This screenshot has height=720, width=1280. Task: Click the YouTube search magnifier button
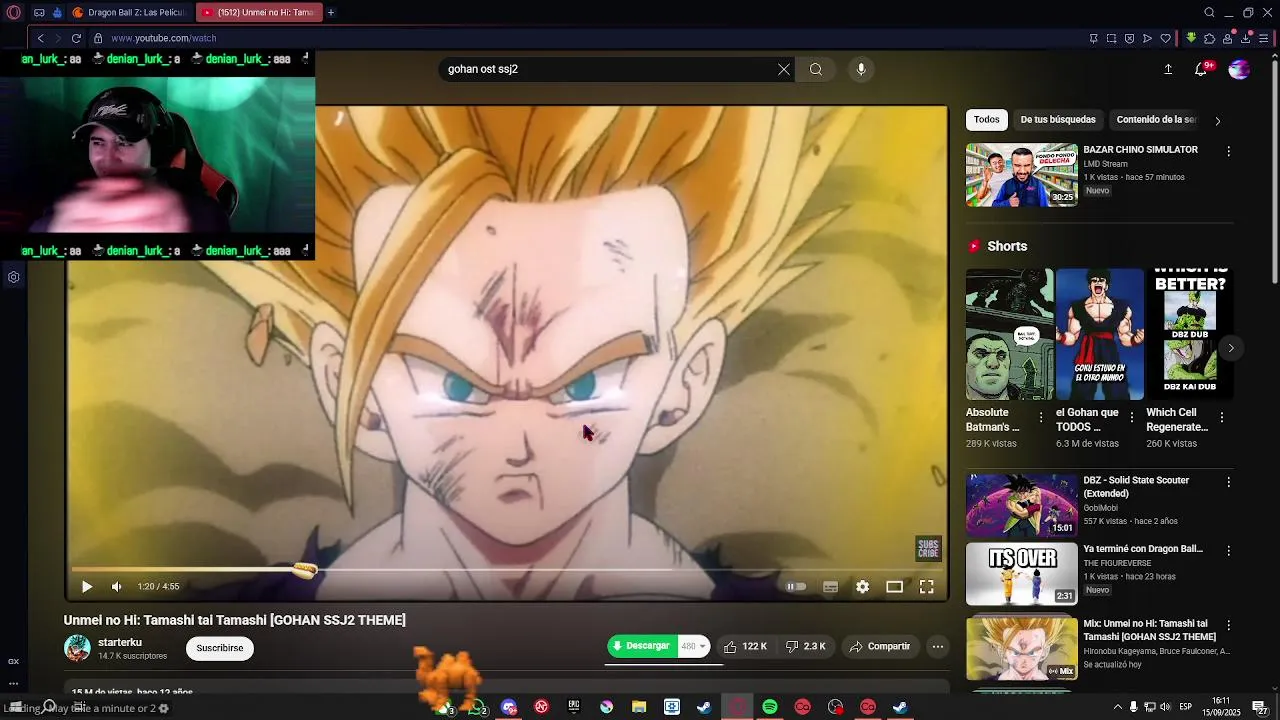coord(816,69)
